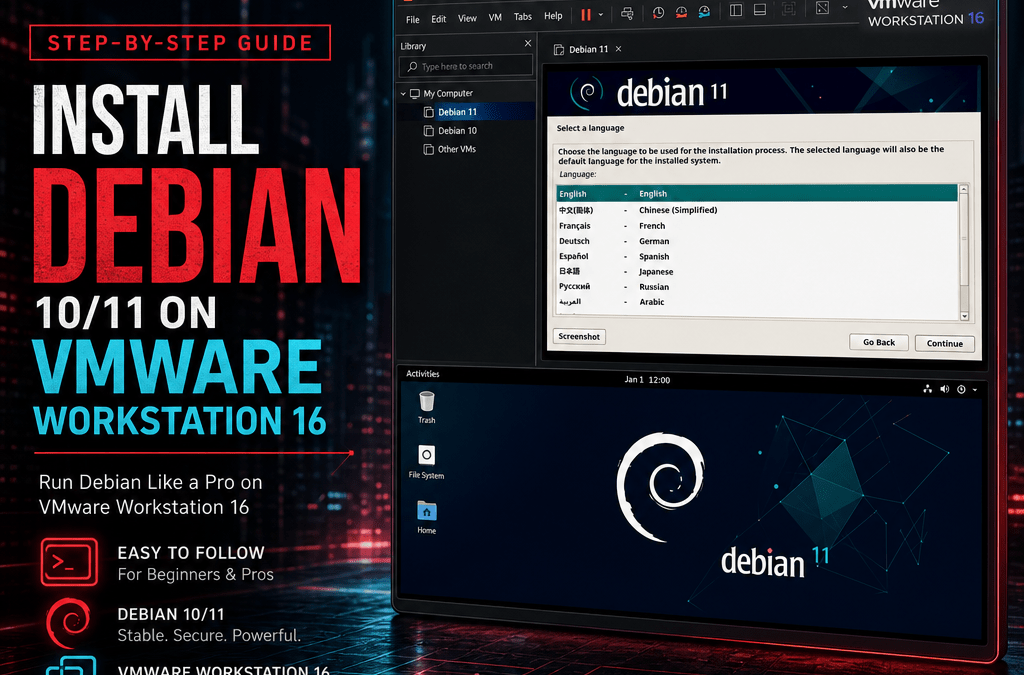Click the Go Back button

878,342
